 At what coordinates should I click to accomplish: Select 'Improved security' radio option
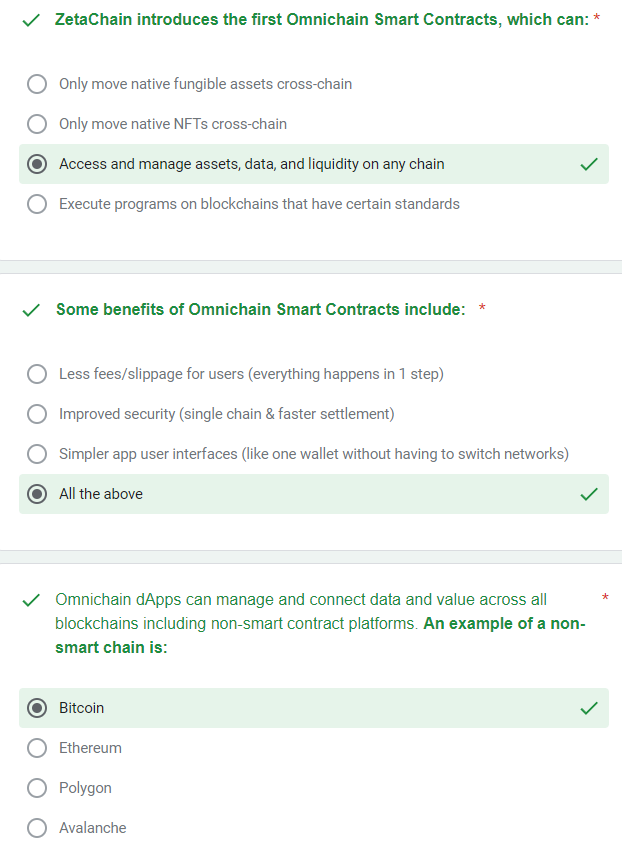(37, 414)
